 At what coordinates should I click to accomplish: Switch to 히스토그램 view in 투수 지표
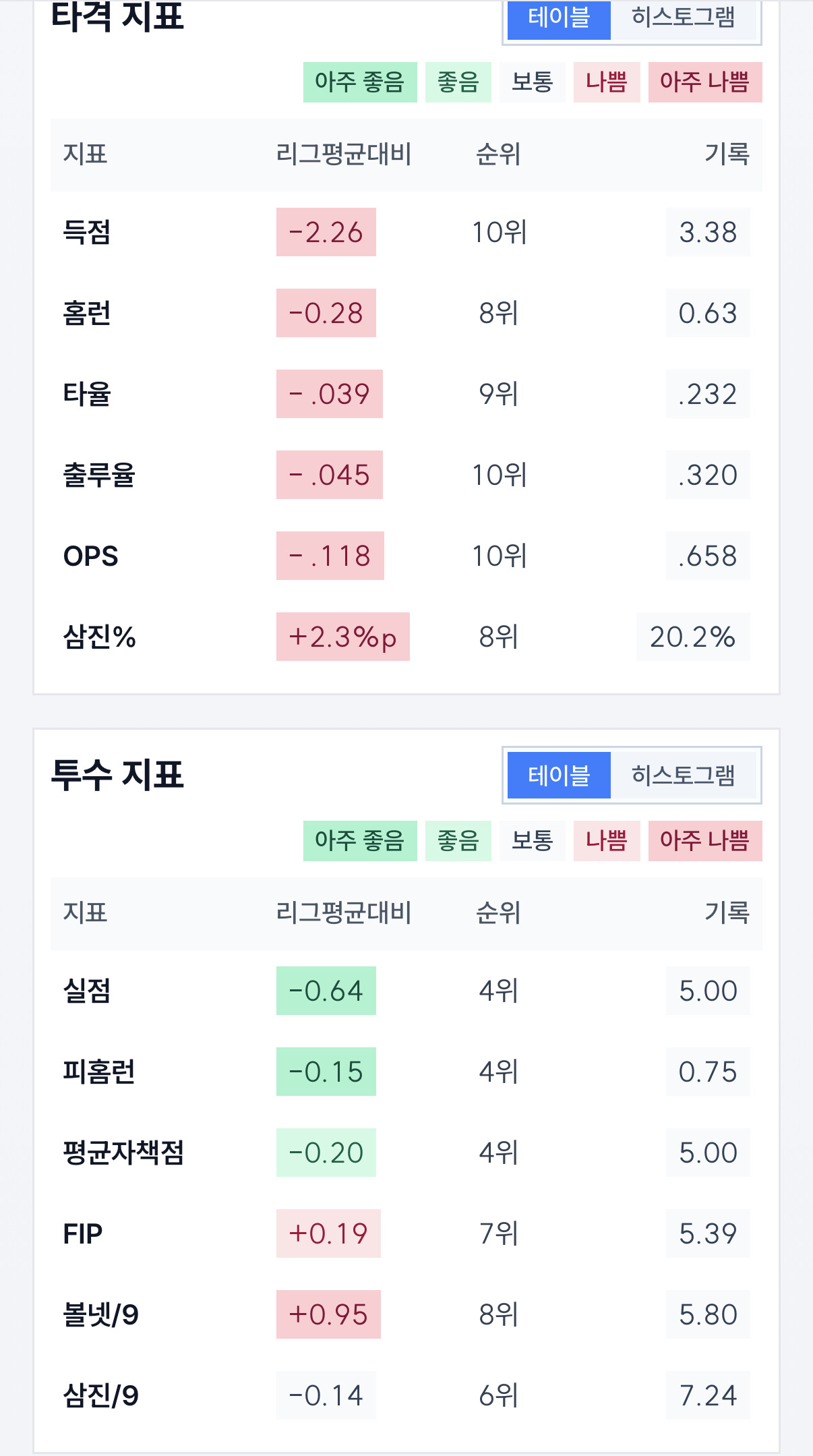click(683, 776)
